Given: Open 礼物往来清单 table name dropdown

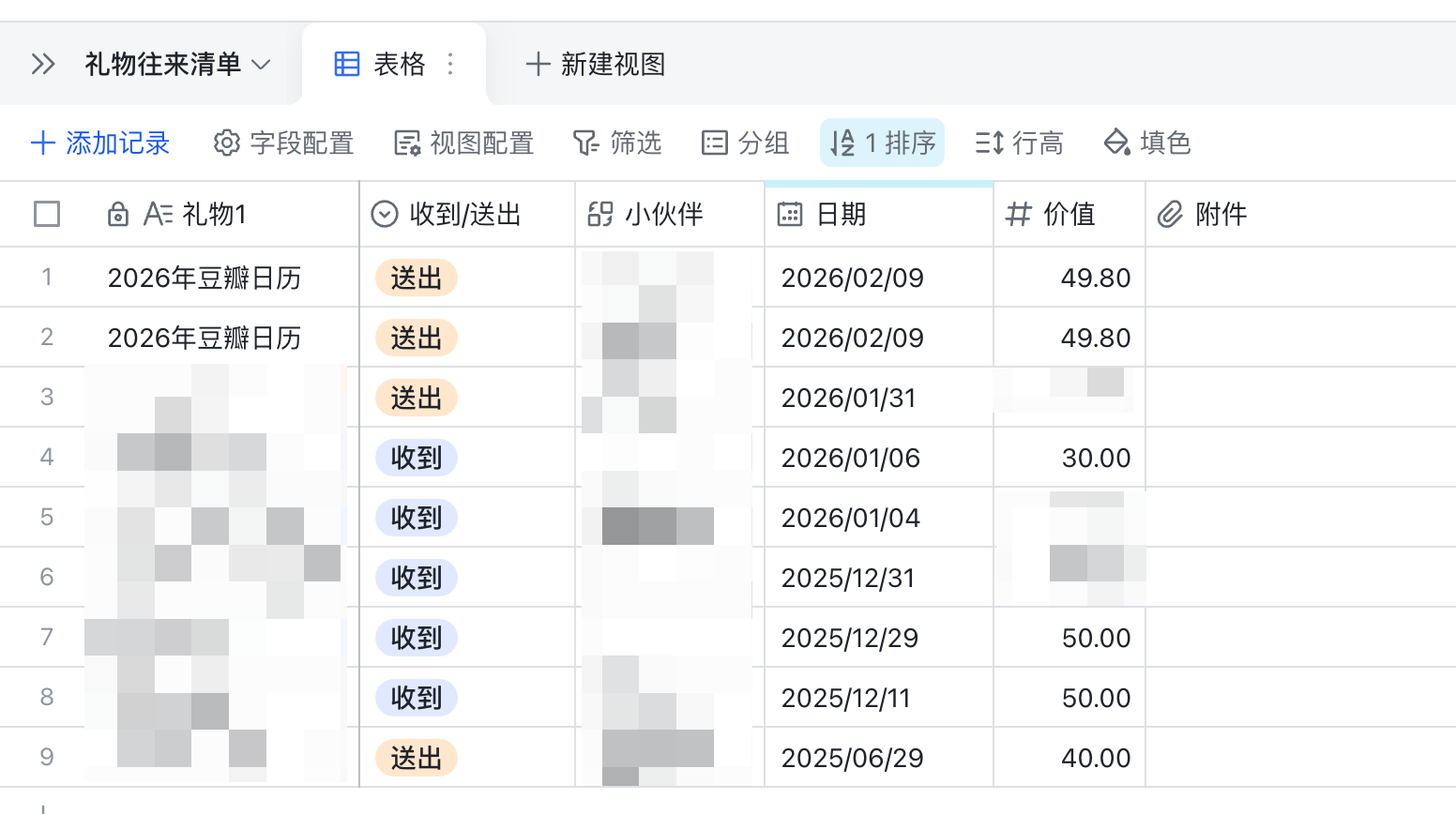Looking at the screenshot, I should point(177,64).
